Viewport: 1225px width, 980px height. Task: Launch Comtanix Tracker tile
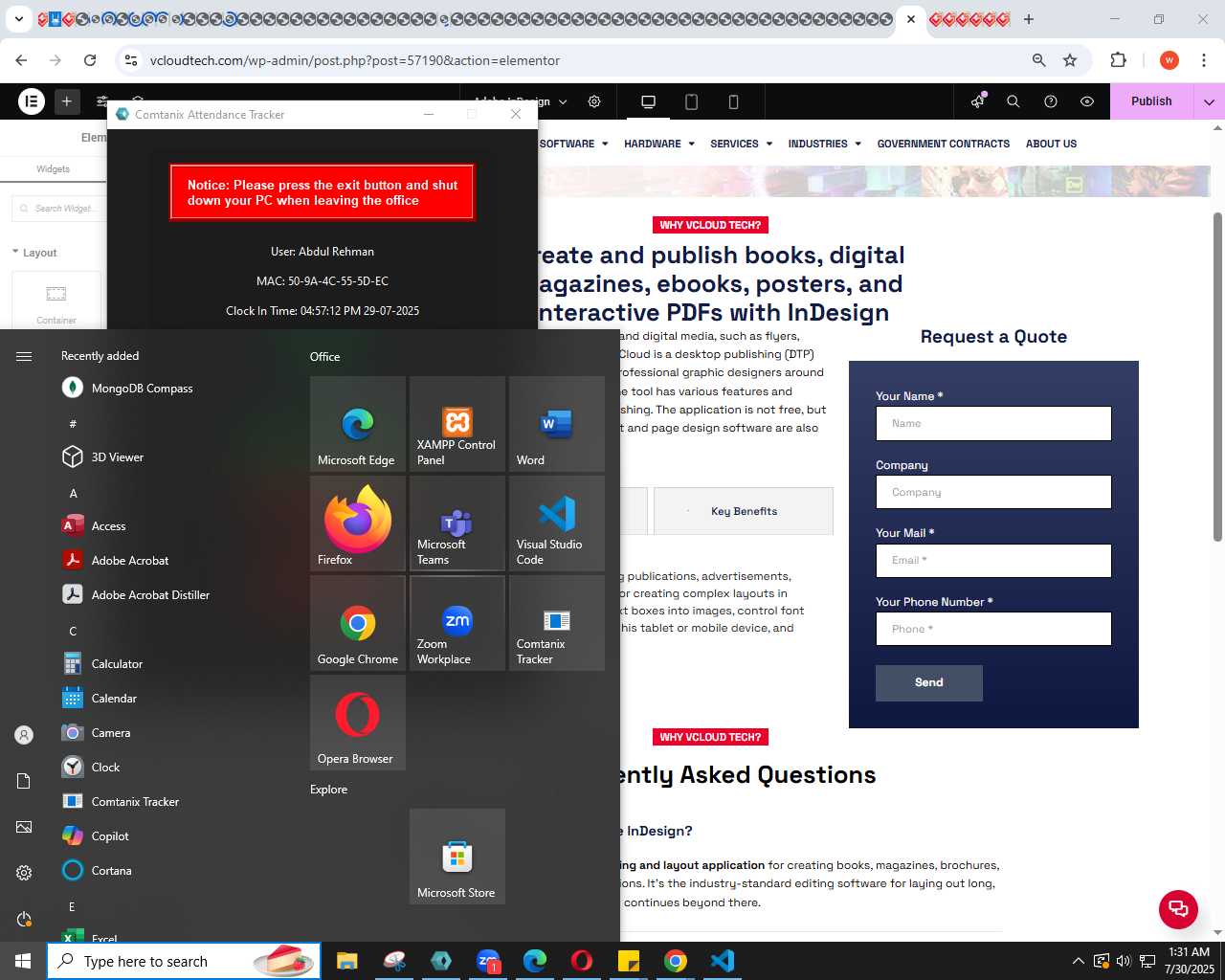(557, 623)
